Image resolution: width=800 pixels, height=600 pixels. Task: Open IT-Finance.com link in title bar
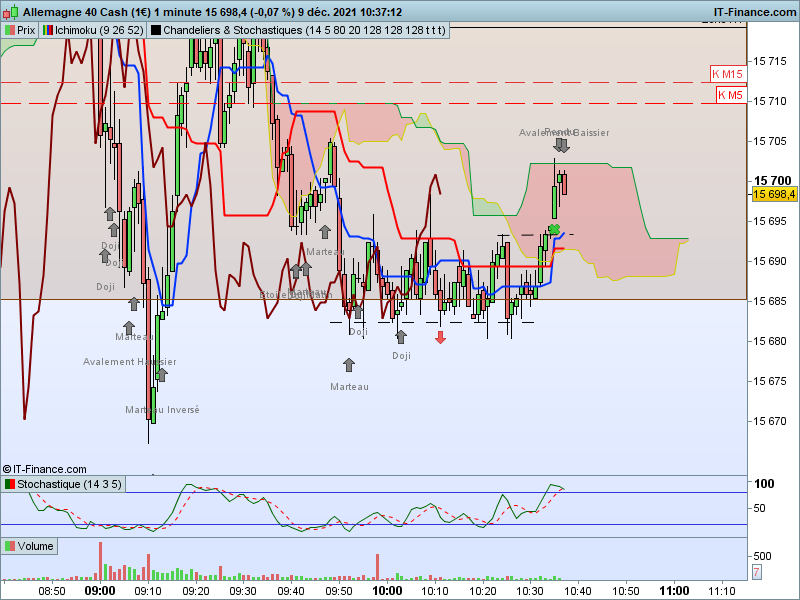tap(755, 12)
